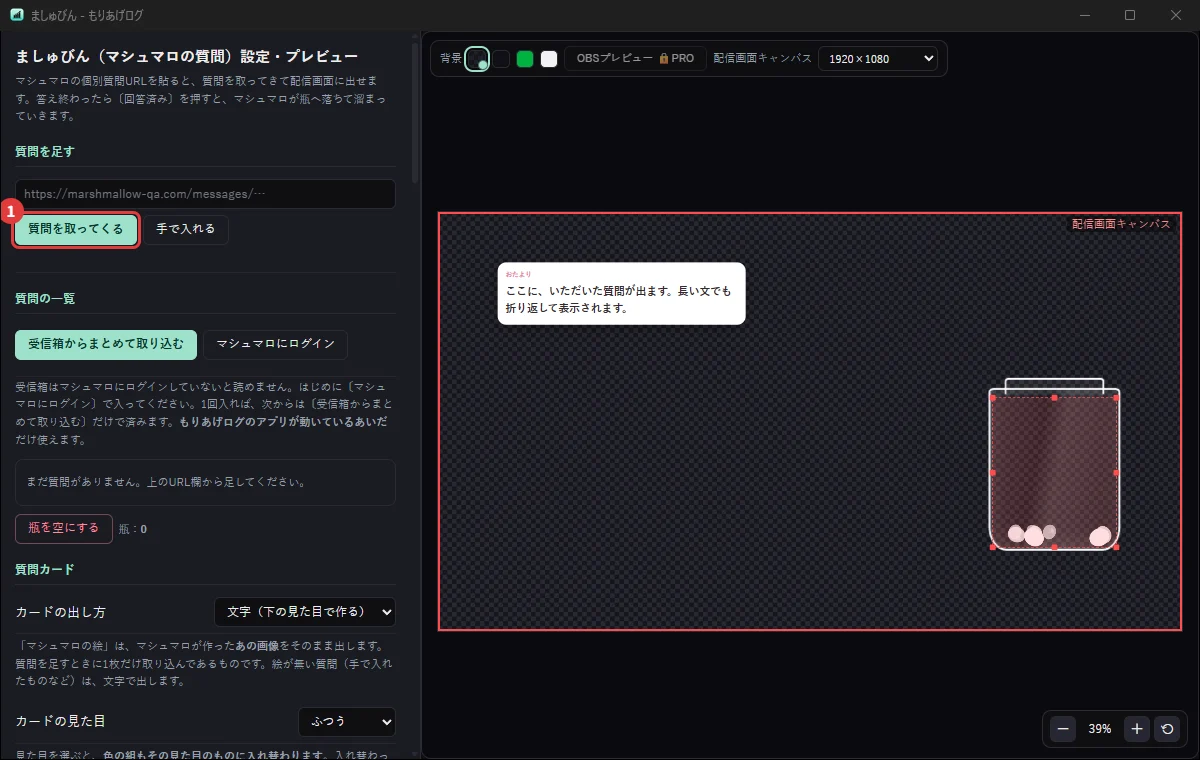Click the まだ質問がありません empty list message
The width and height of the screenshot is (1200, 760).
205,482
